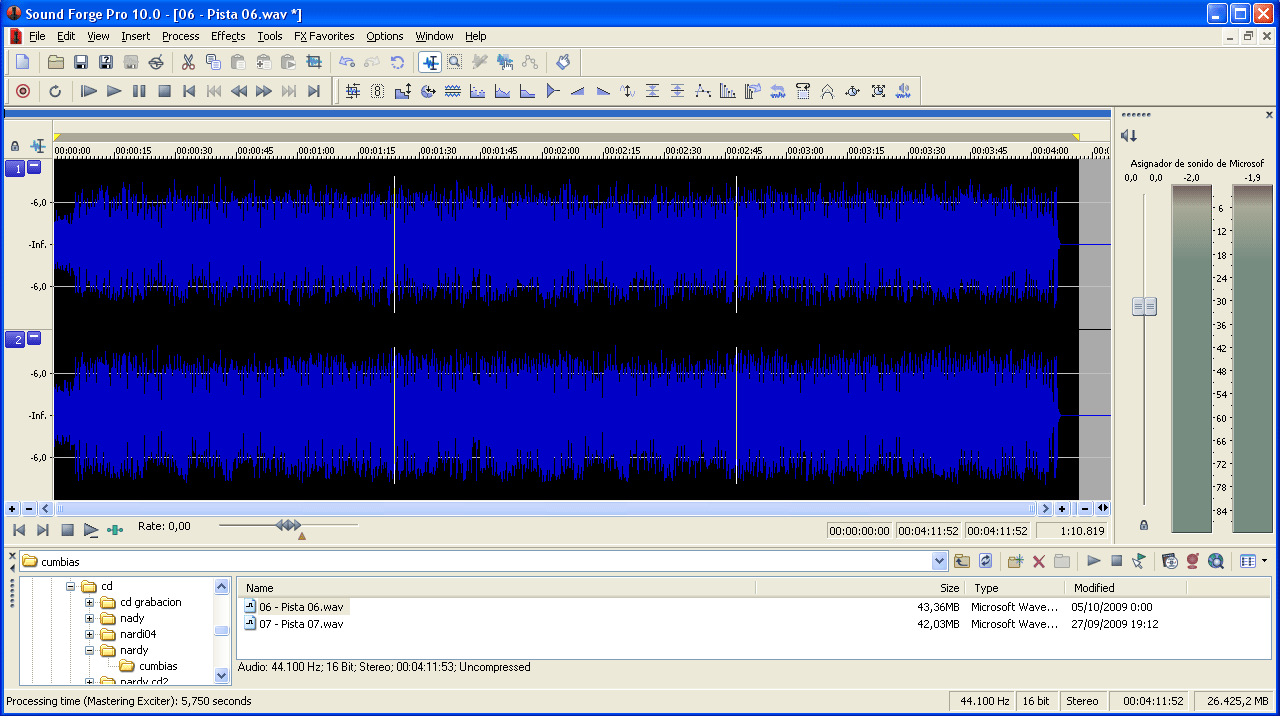Image resolution: width=1280 pixels, height=716 pixels.
Task: Toggle channel 2 selection button
Action: [x=15, y=340]
